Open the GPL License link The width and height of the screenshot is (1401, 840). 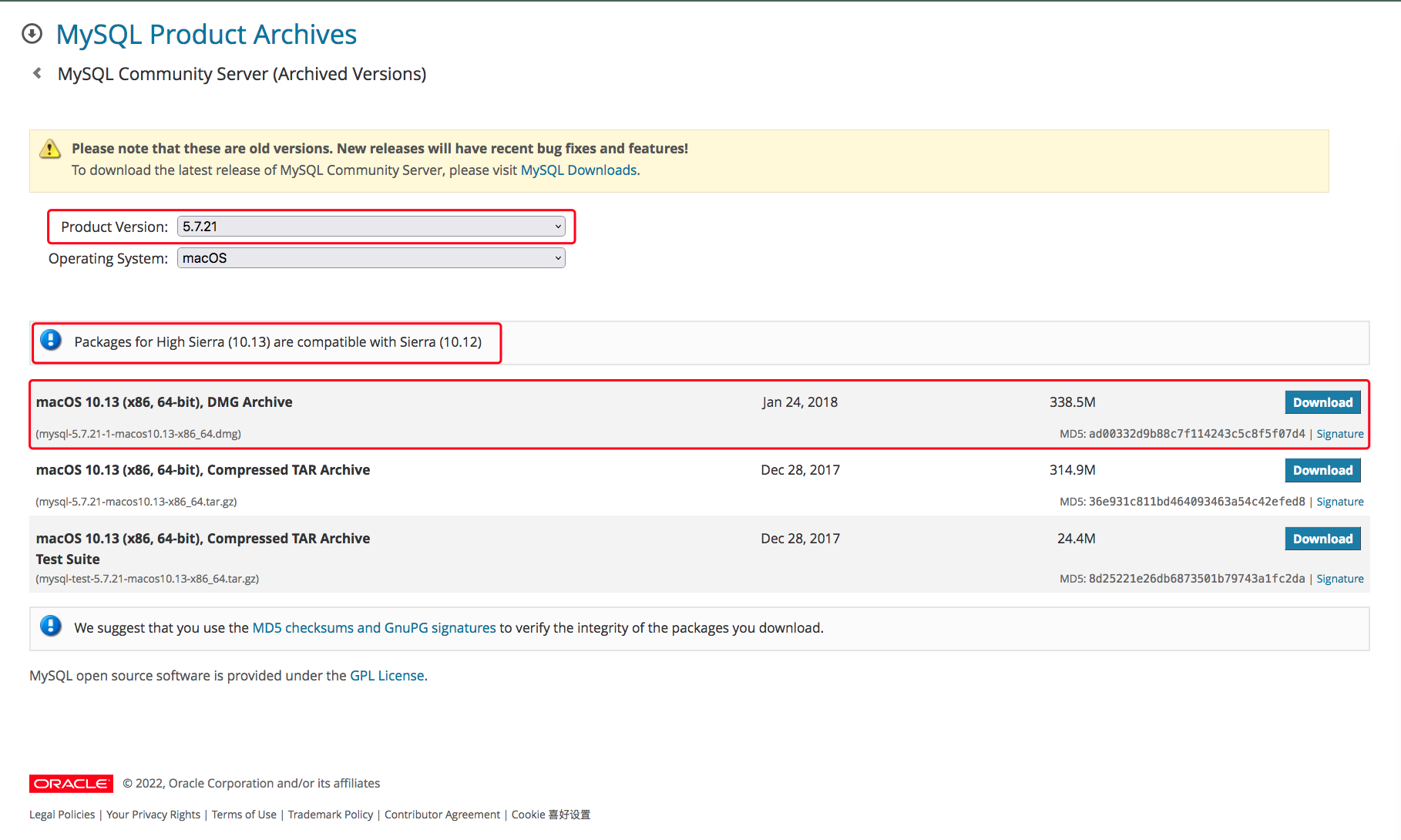(387, 676)
